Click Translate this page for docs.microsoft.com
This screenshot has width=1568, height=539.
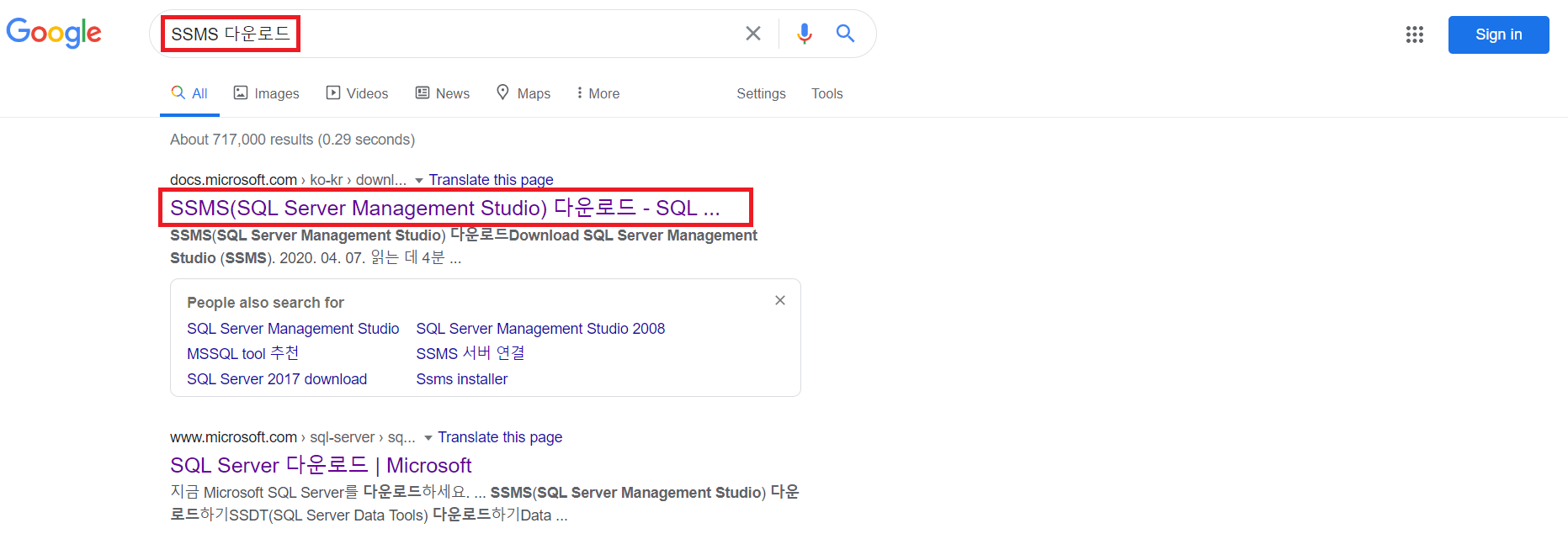(x=491, y=180)
